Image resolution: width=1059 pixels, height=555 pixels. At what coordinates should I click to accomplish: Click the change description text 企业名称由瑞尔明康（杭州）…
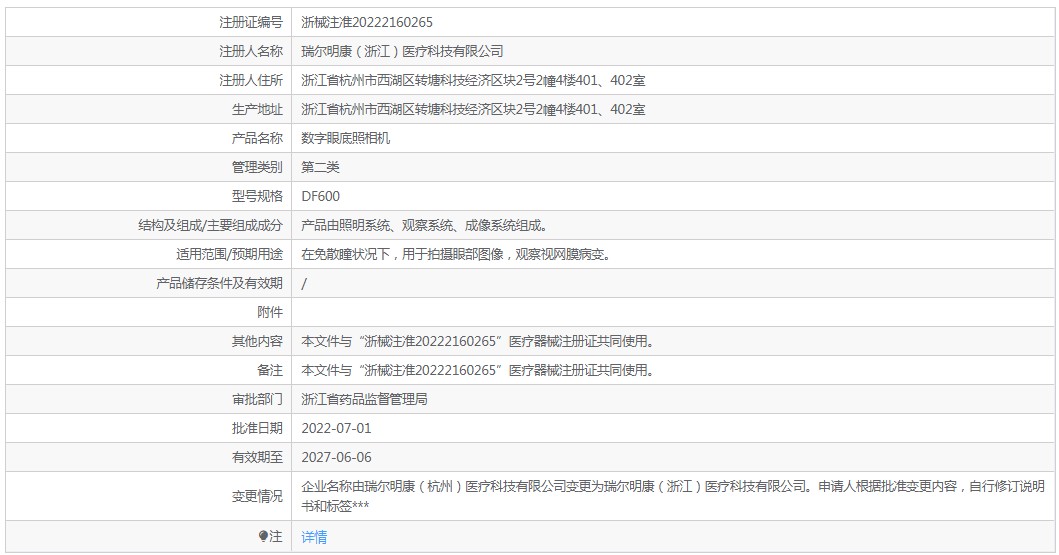673,496
